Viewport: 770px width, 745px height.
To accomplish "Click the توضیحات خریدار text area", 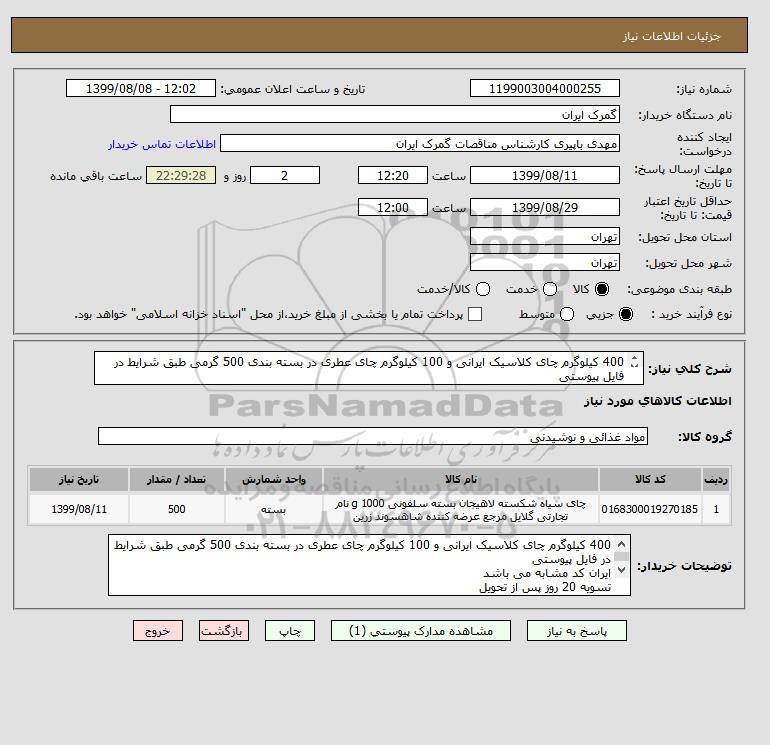I will [369, 565].
